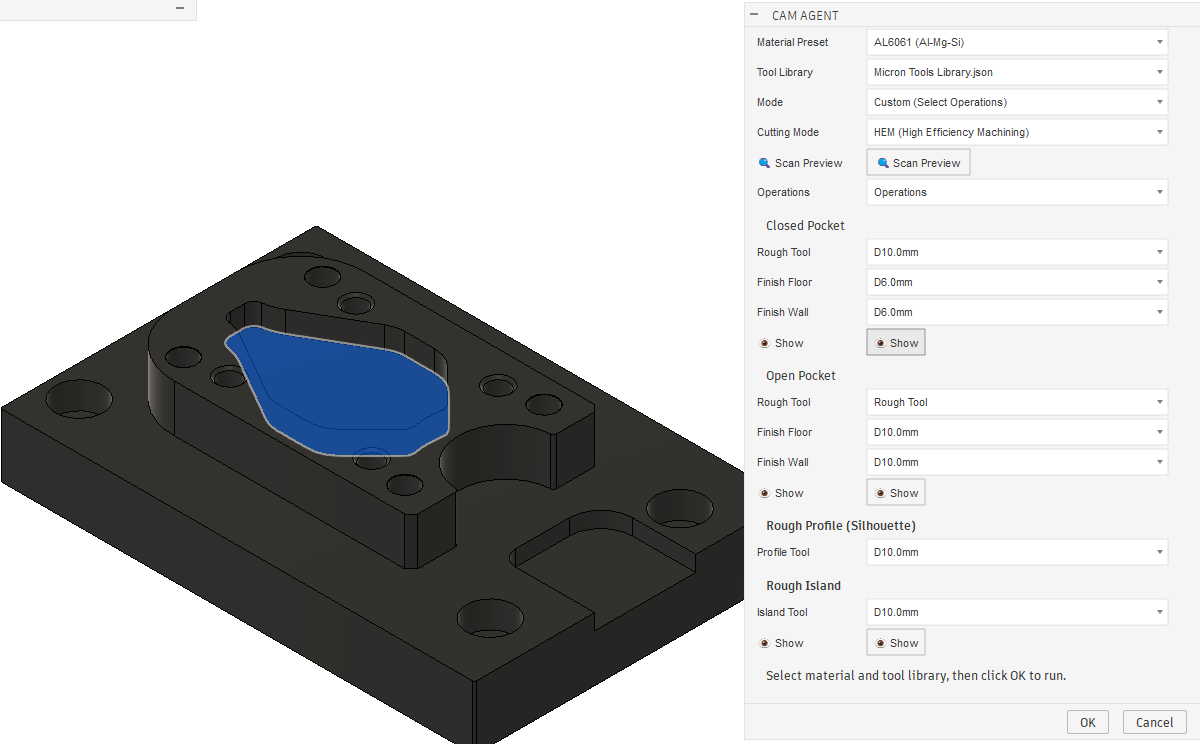Open the Mode Custom dropdown
This screenshot has height=744, width=1200.
click(1016, 102)
